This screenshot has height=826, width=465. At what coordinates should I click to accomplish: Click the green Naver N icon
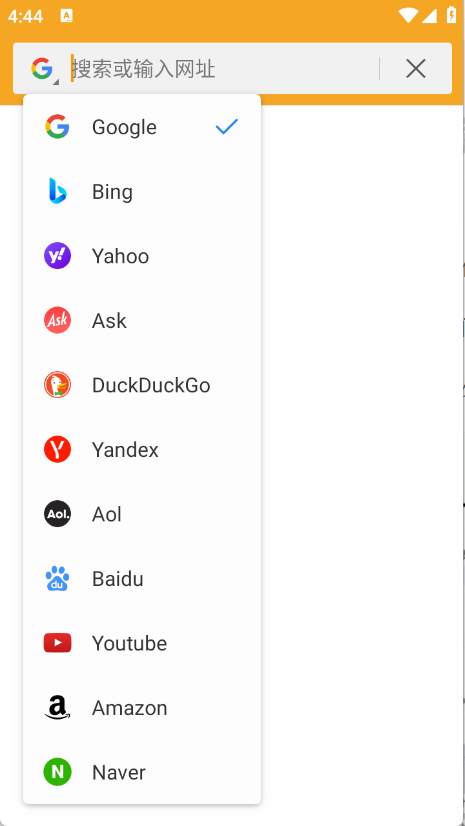point(57,772)
